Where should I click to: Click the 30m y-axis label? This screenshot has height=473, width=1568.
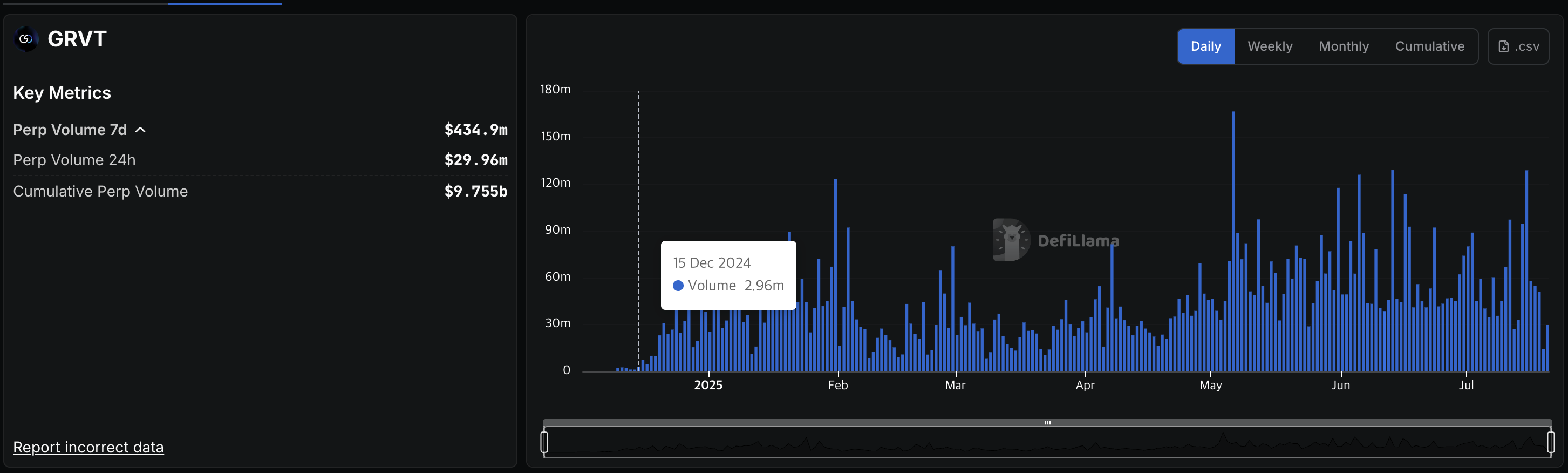coord(557,323)
